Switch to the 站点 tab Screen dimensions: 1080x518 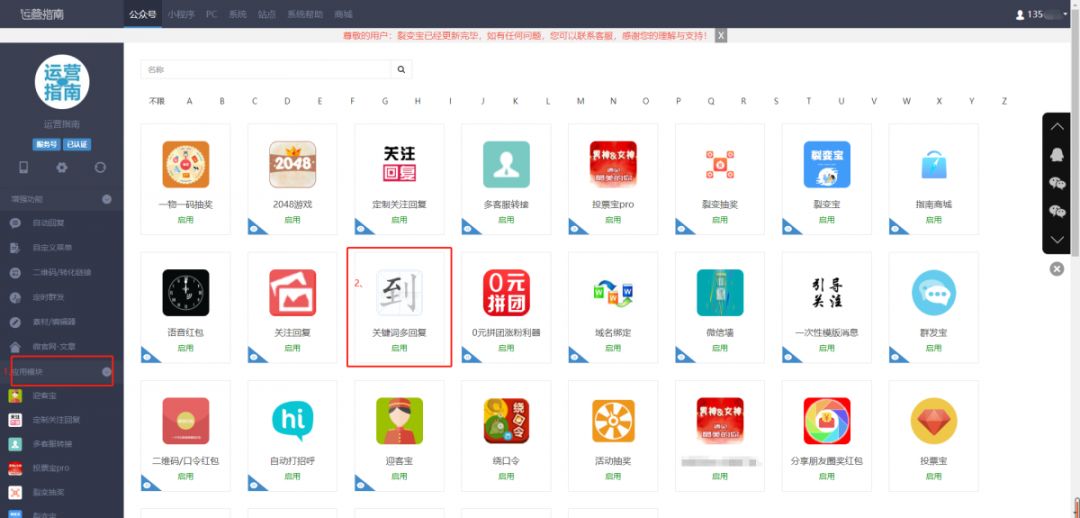click(x=267, y=14)
